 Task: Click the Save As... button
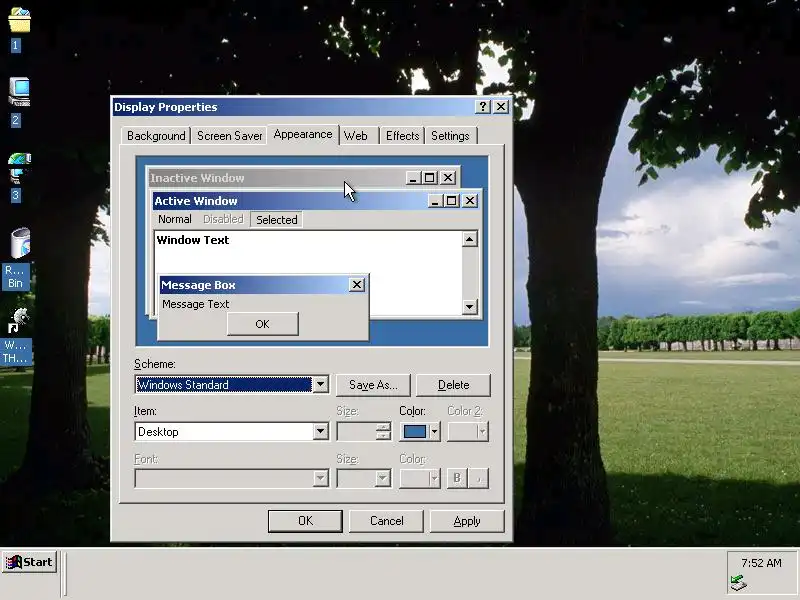coord(373,385)
